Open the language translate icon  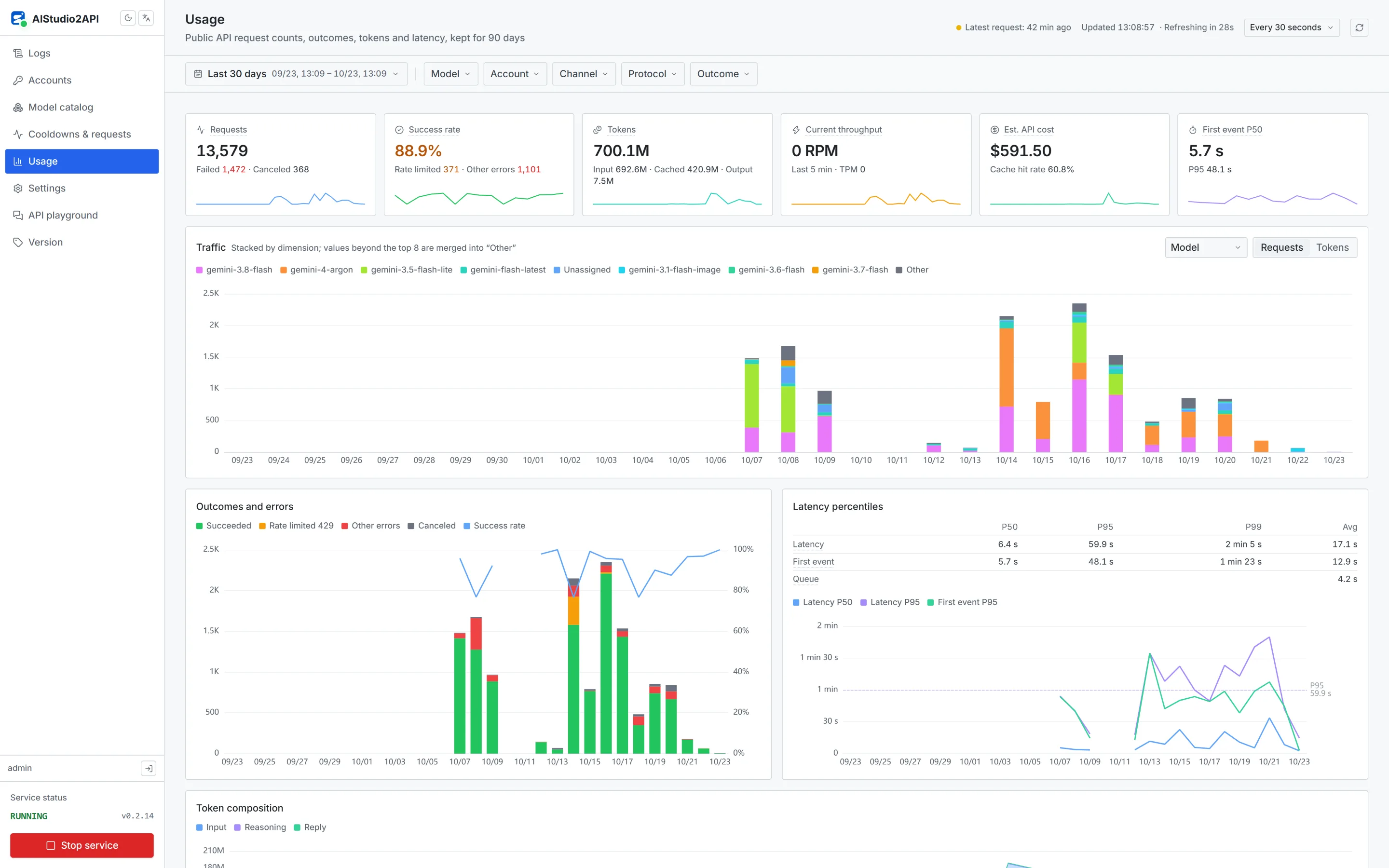(146, 18)
